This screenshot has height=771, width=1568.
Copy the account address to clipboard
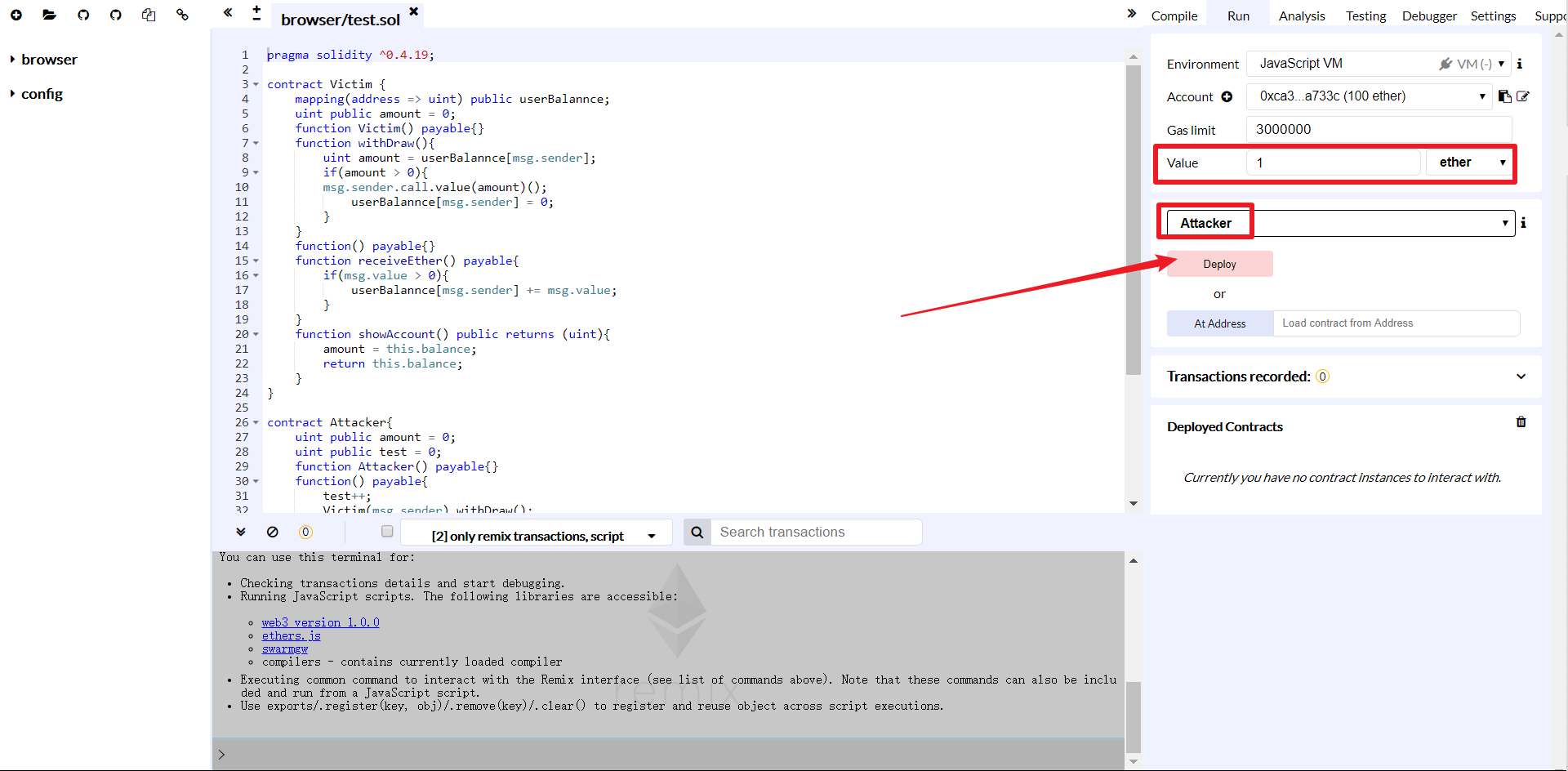click(x=1504, y=96)
